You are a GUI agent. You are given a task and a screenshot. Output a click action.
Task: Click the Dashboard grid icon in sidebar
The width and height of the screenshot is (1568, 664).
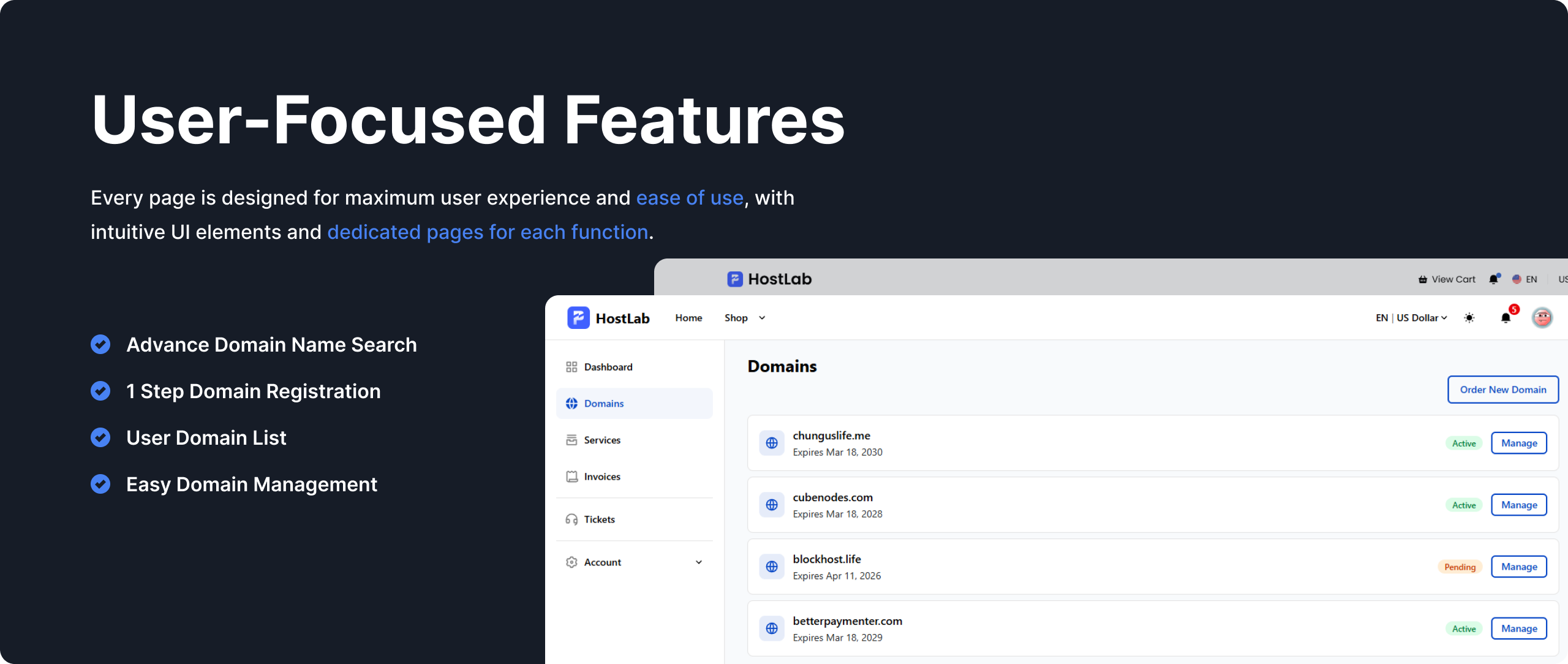[x=571, y=367]
